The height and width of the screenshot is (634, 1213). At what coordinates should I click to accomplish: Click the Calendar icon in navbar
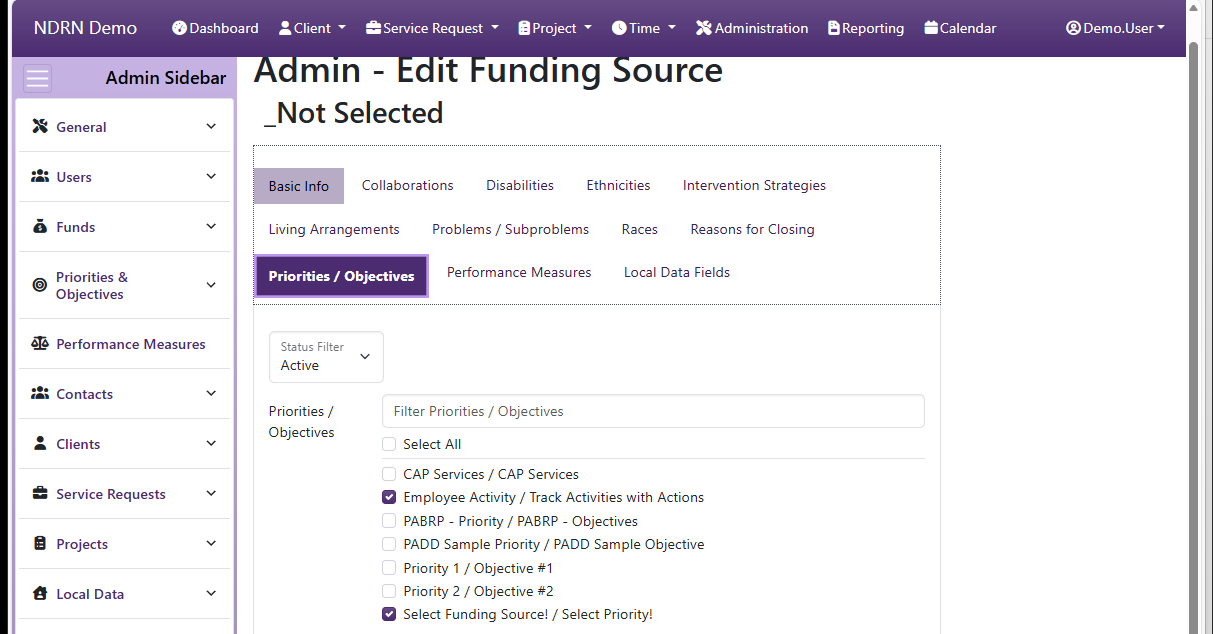(x=931, y=28)
